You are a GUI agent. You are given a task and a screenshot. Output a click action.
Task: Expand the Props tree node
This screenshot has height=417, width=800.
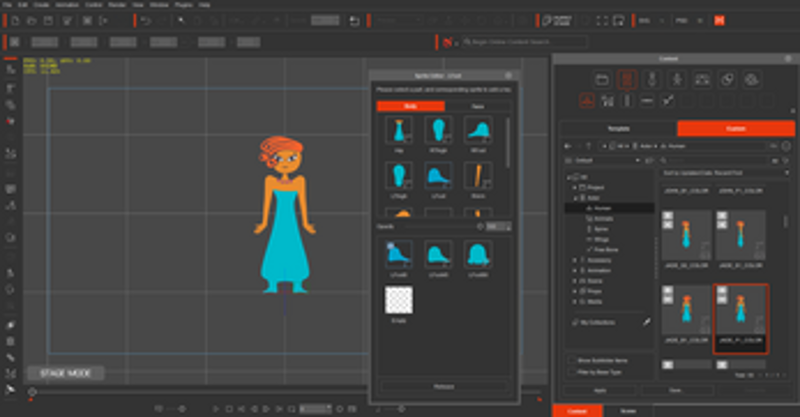574,291
